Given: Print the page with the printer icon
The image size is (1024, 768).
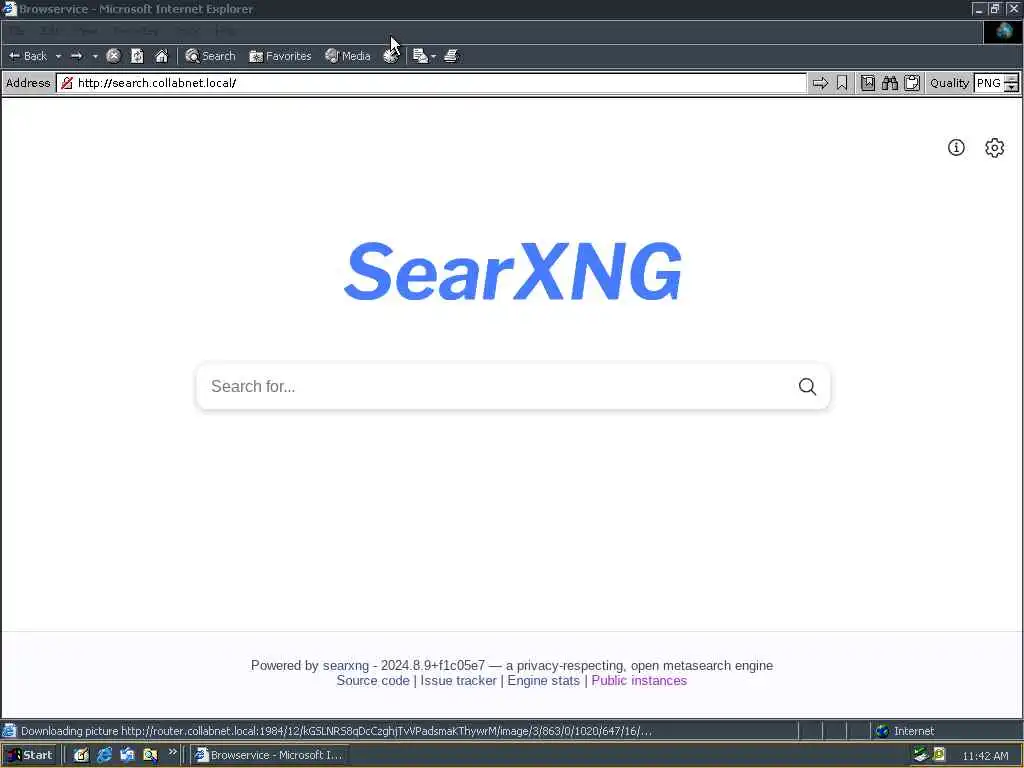Looking at the screenshot, I should (451, 56).
